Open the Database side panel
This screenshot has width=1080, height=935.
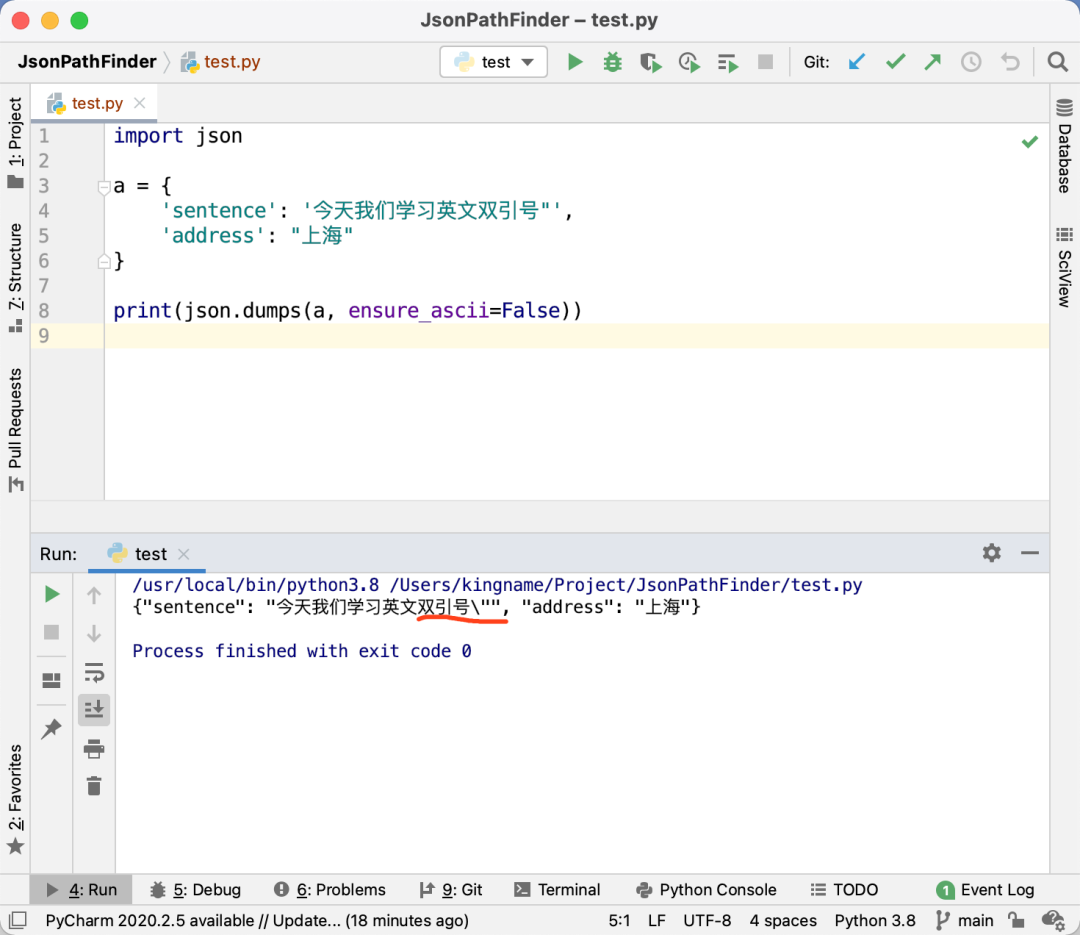[1064, 145]
